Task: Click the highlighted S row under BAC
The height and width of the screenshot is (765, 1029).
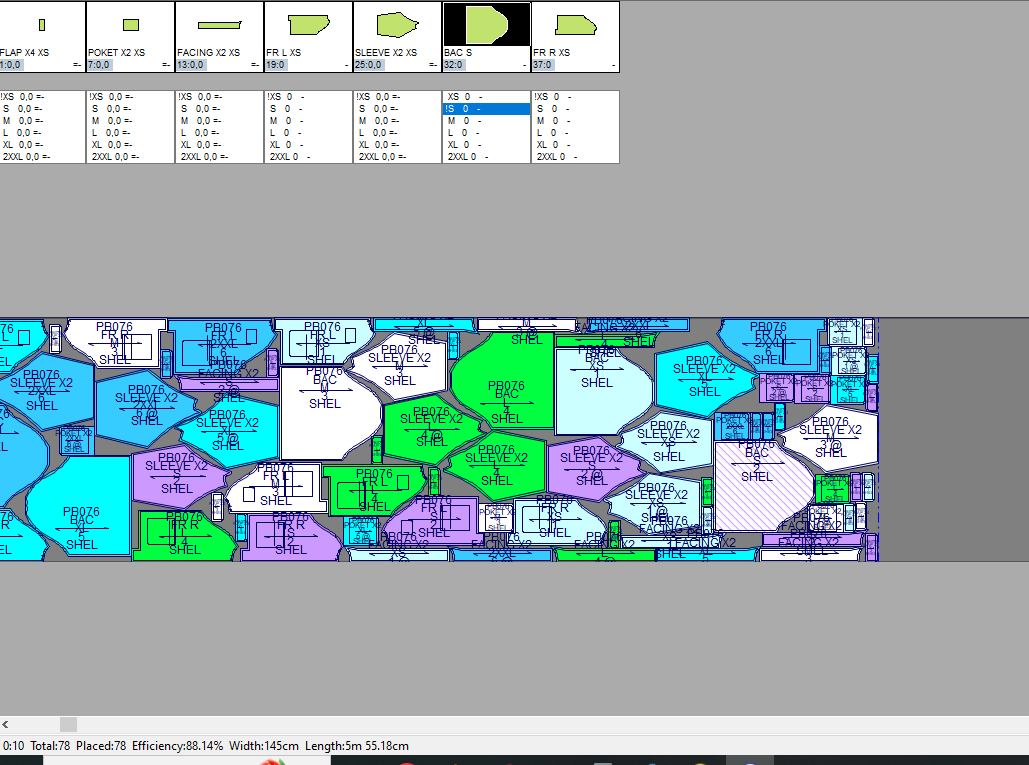Action: (485, 109)
